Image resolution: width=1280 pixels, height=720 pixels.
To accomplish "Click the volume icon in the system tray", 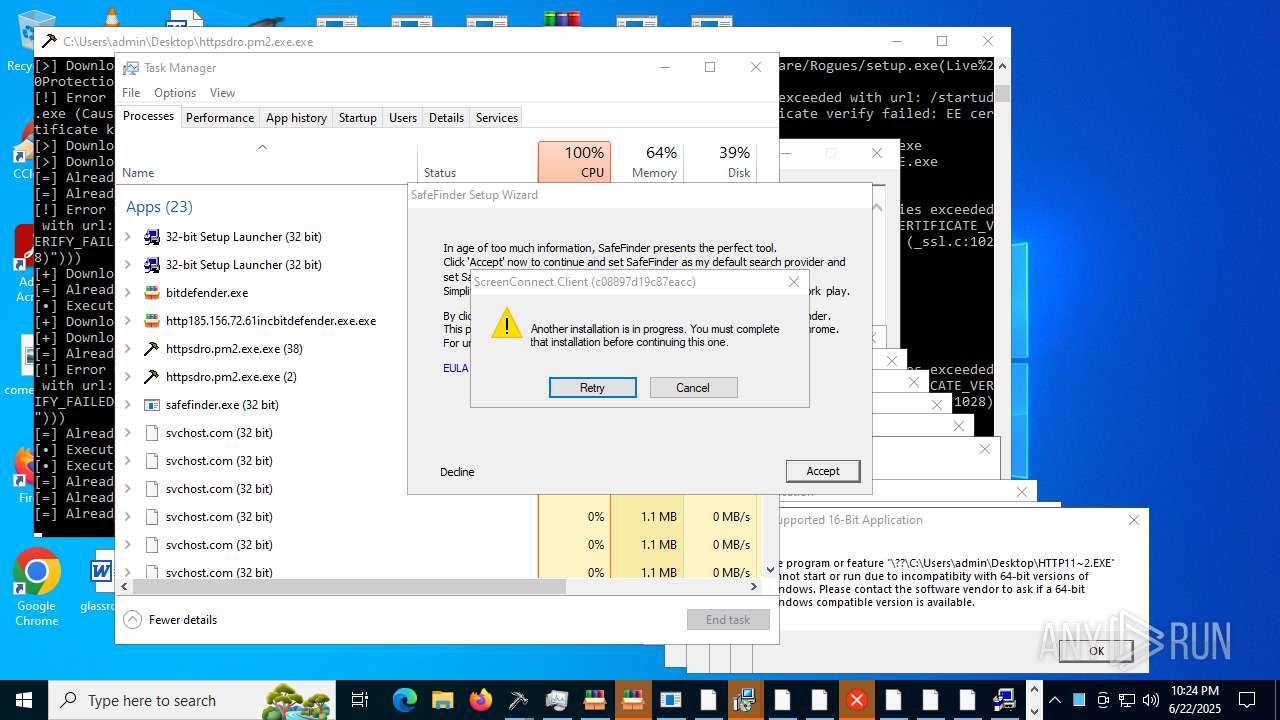I will coord(1151,700).
